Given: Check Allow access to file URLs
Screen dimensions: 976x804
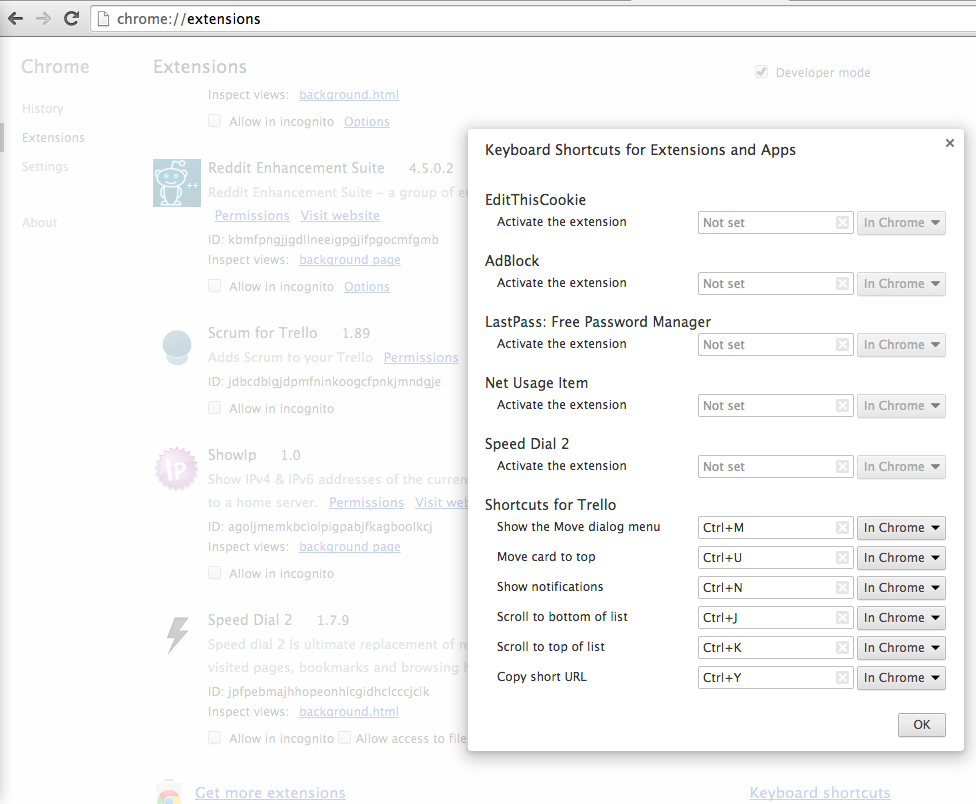Looking at the screenshot, I should [344, 738].
